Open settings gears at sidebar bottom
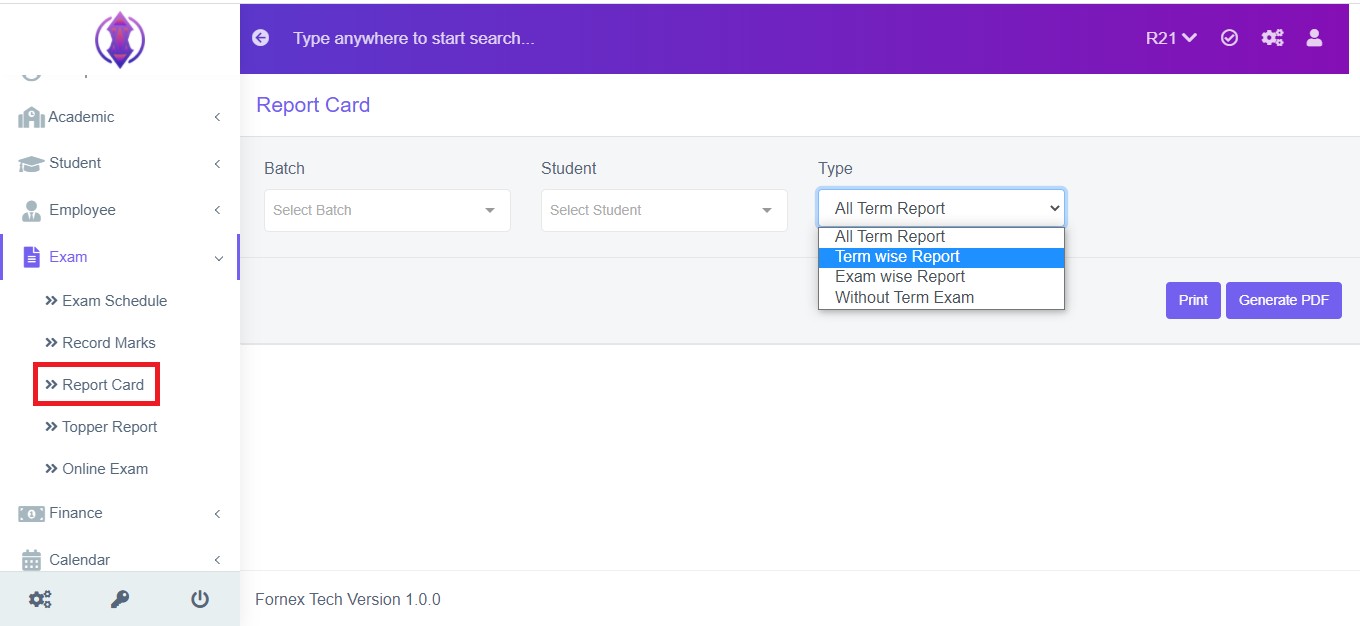 (x=40, y=599)
